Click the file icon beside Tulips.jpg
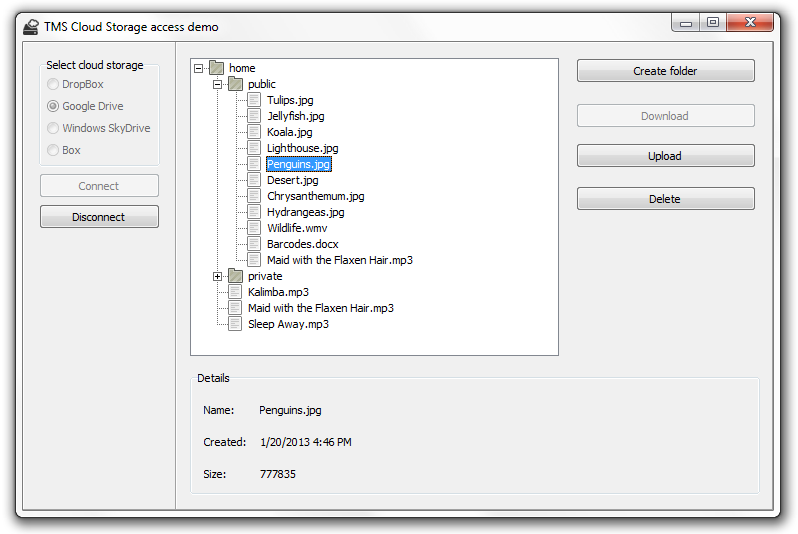Image resolution: width=798 pixels, height=534 pixels. click(254, 100)
